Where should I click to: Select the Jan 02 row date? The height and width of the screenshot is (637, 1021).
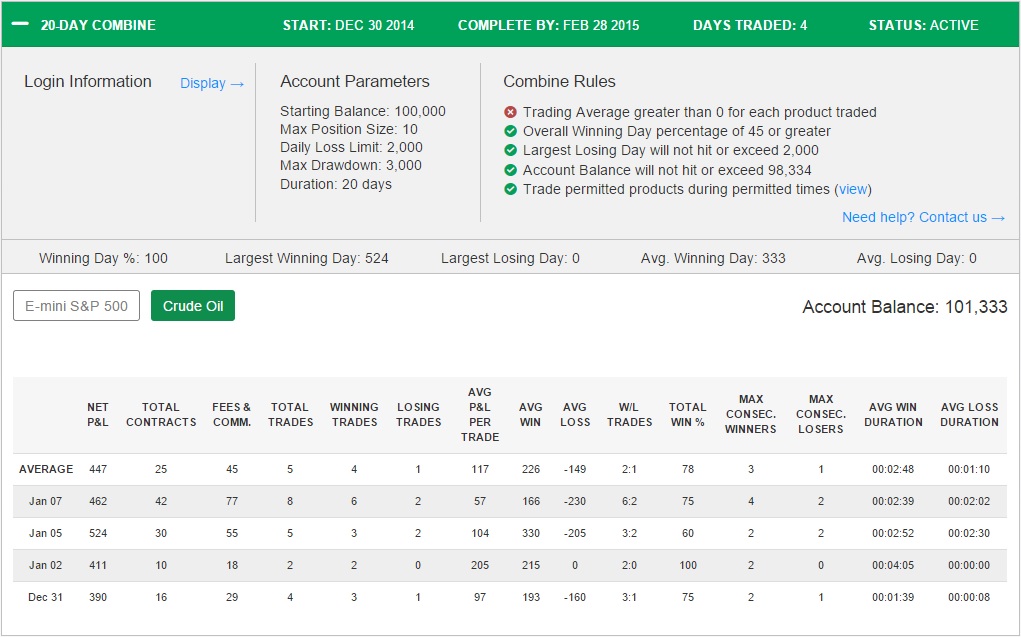[x=46, y=565]
